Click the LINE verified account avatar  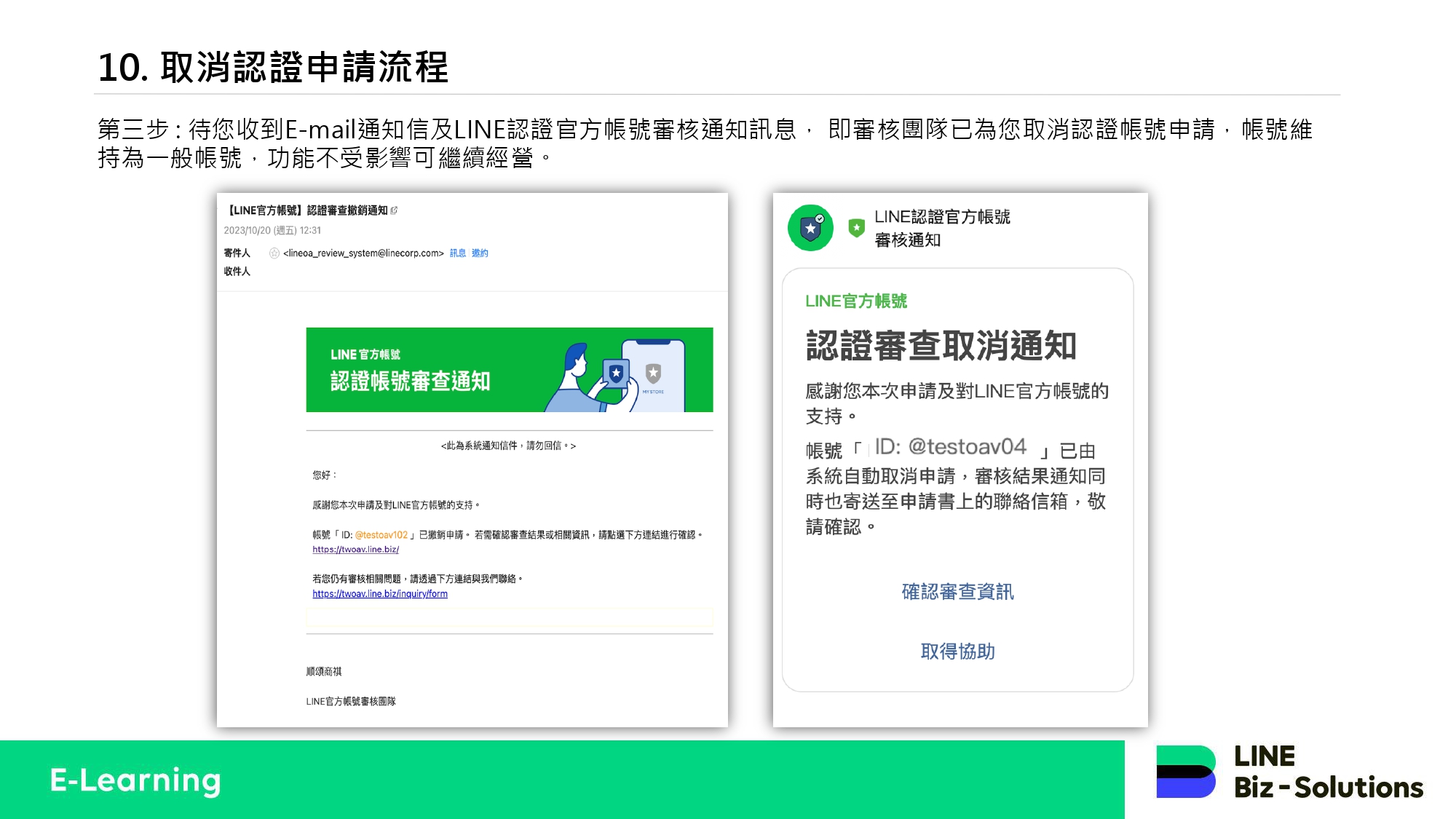click(810, 228)
